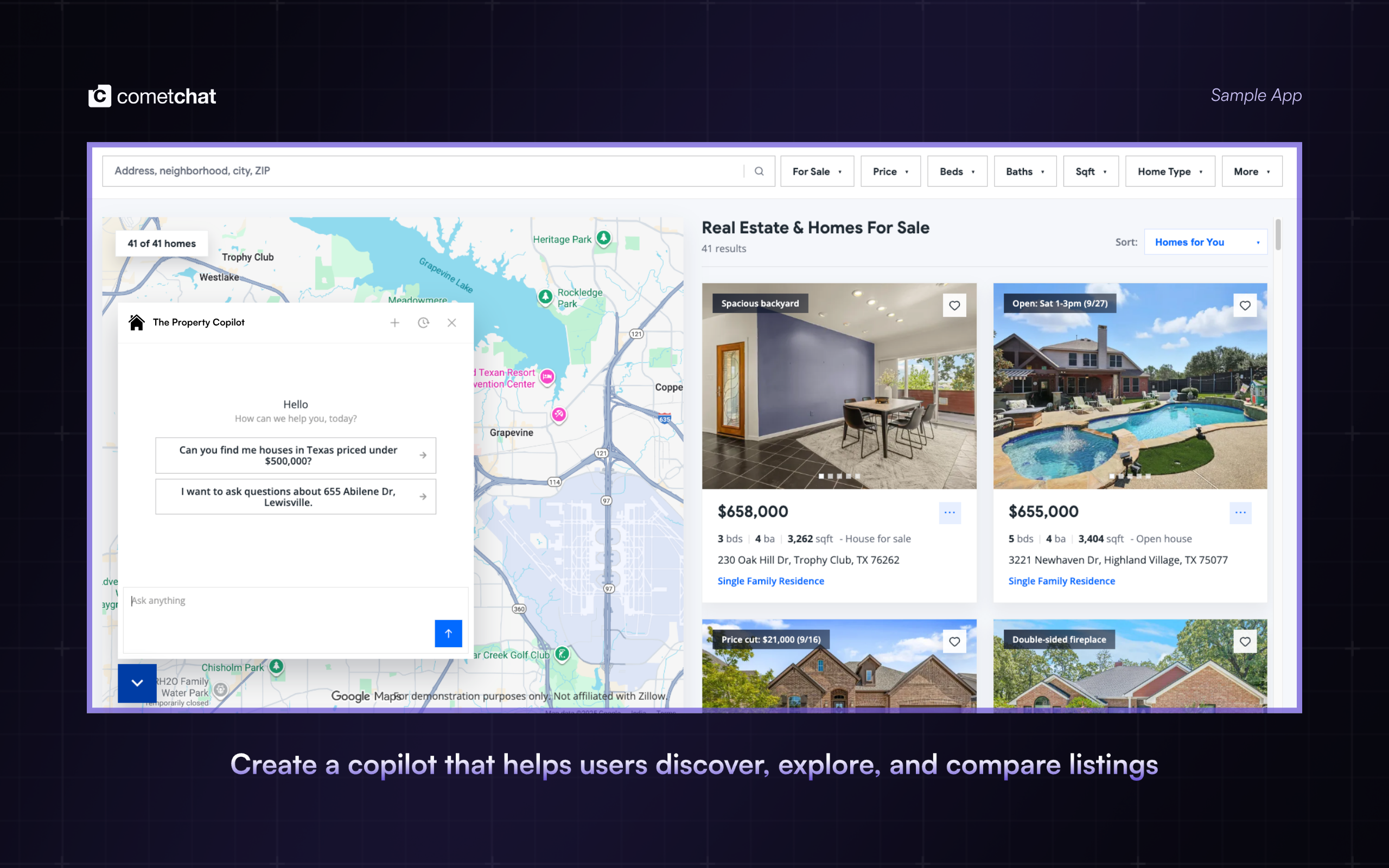Image resolution: width=1389 pixels, height=868 pixels.
Task: Send the message with the arrow button
Action: [448, 633]
